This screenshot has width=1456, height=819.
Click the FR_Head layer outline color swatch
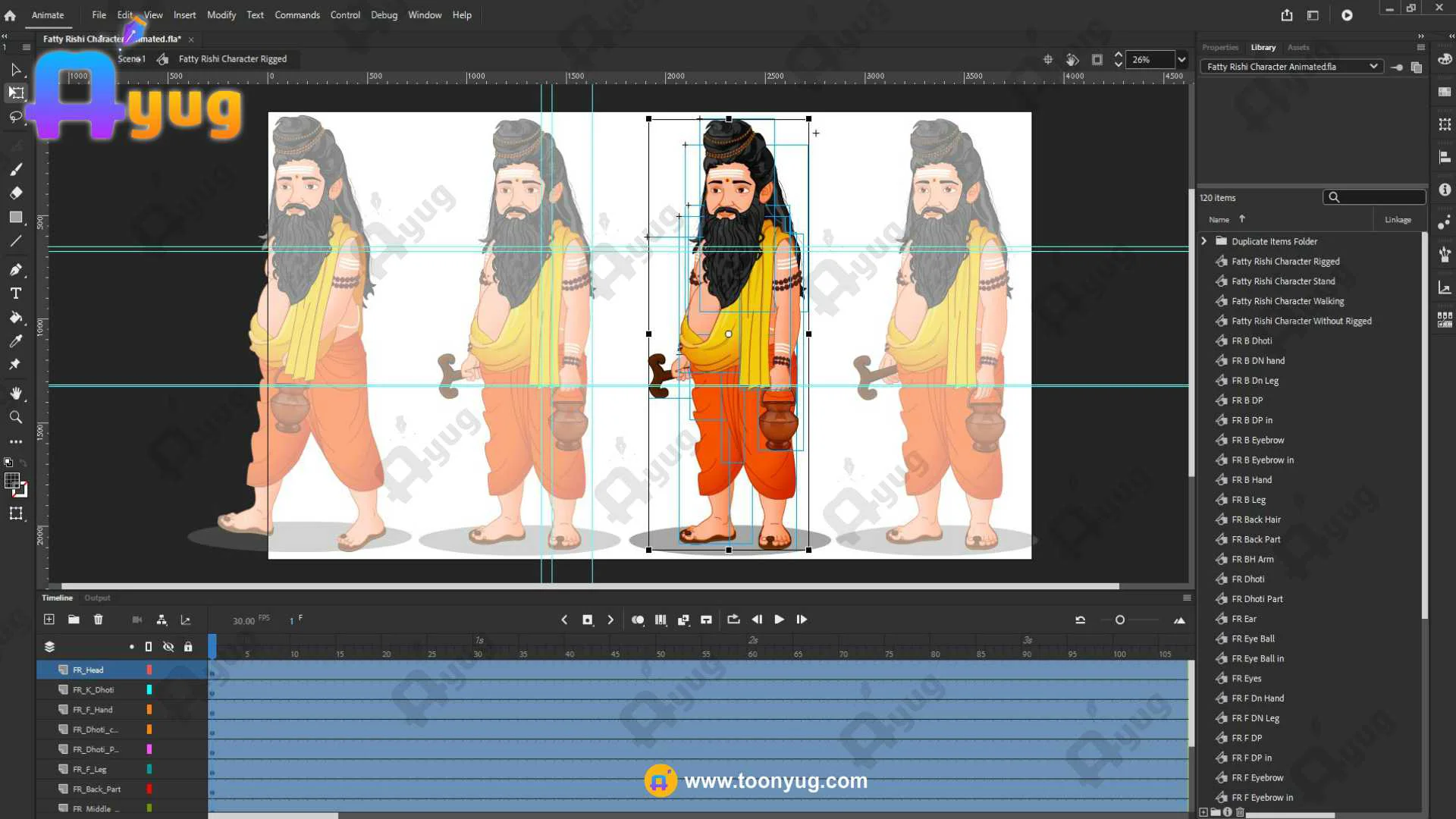coord(149,670)
